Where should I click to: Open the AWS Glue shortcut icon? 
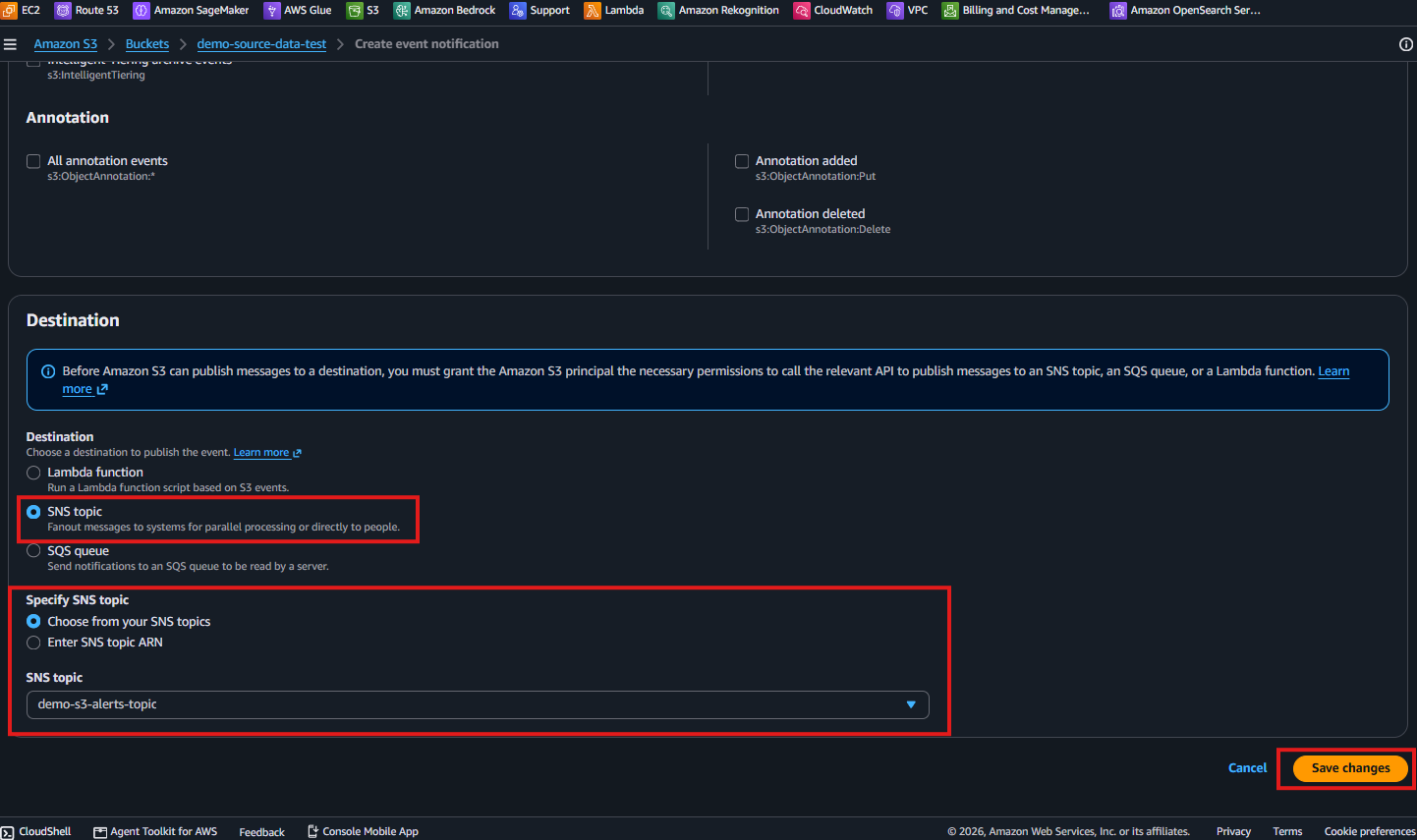(x=272, y=11)
